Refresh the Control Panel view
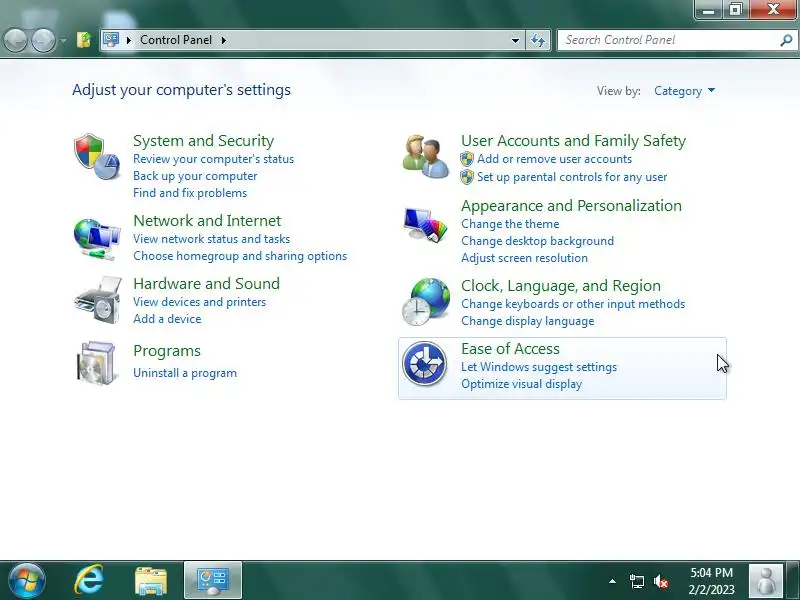The height and width of the screenshot is (600, 800). [538, 40]
